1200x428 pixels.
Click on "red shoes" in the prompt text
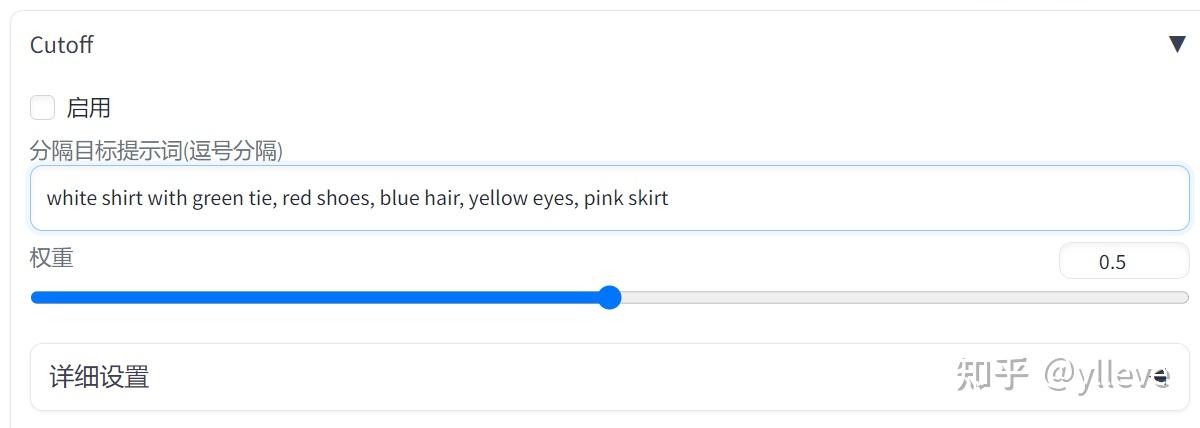(327, 198)
